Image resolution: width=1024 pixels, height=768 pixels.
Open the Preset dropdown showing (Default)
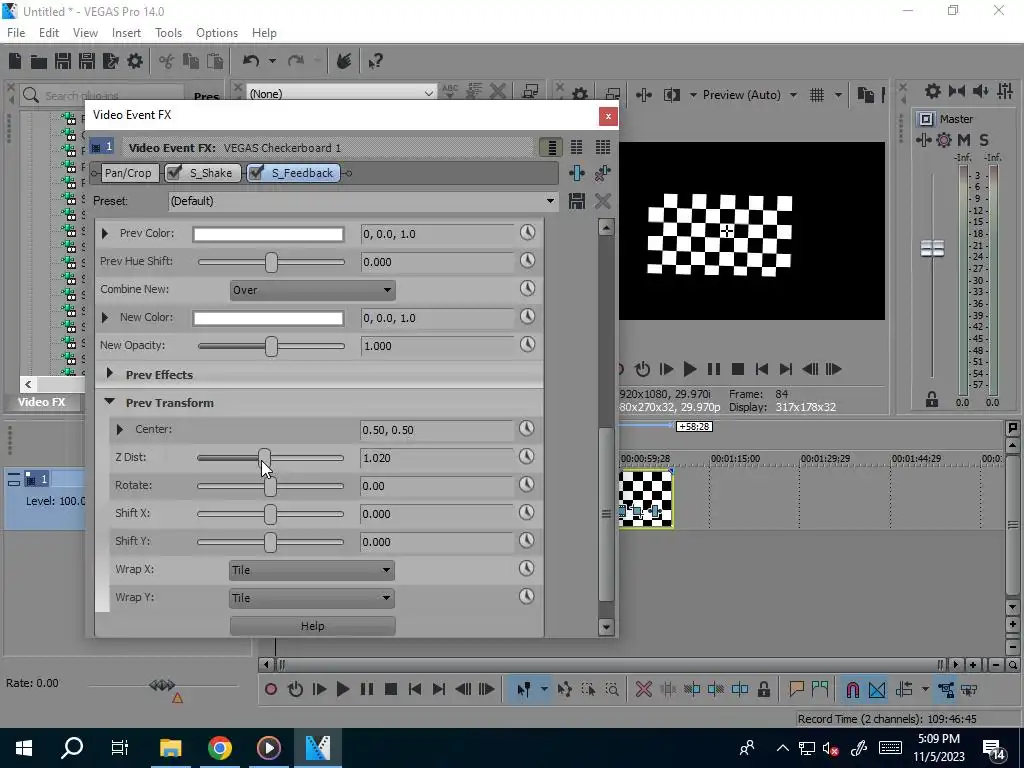(363, 201)
